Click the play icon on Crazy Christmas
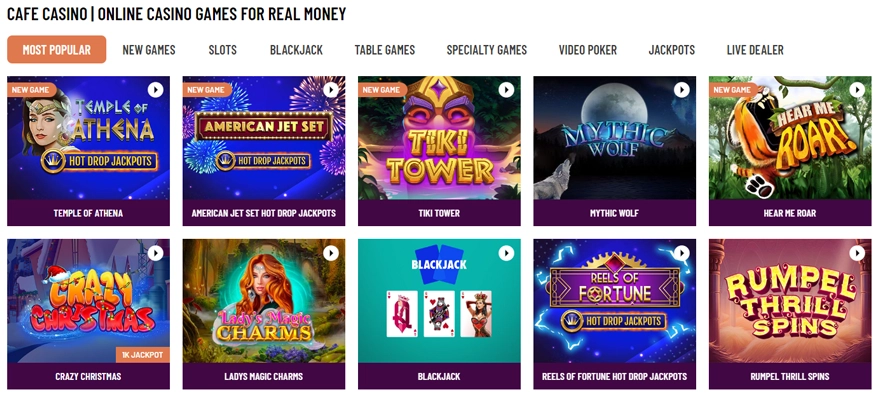The height and width of the screenshot is (397, 880). pyautogui.click(x=155, y=253)
